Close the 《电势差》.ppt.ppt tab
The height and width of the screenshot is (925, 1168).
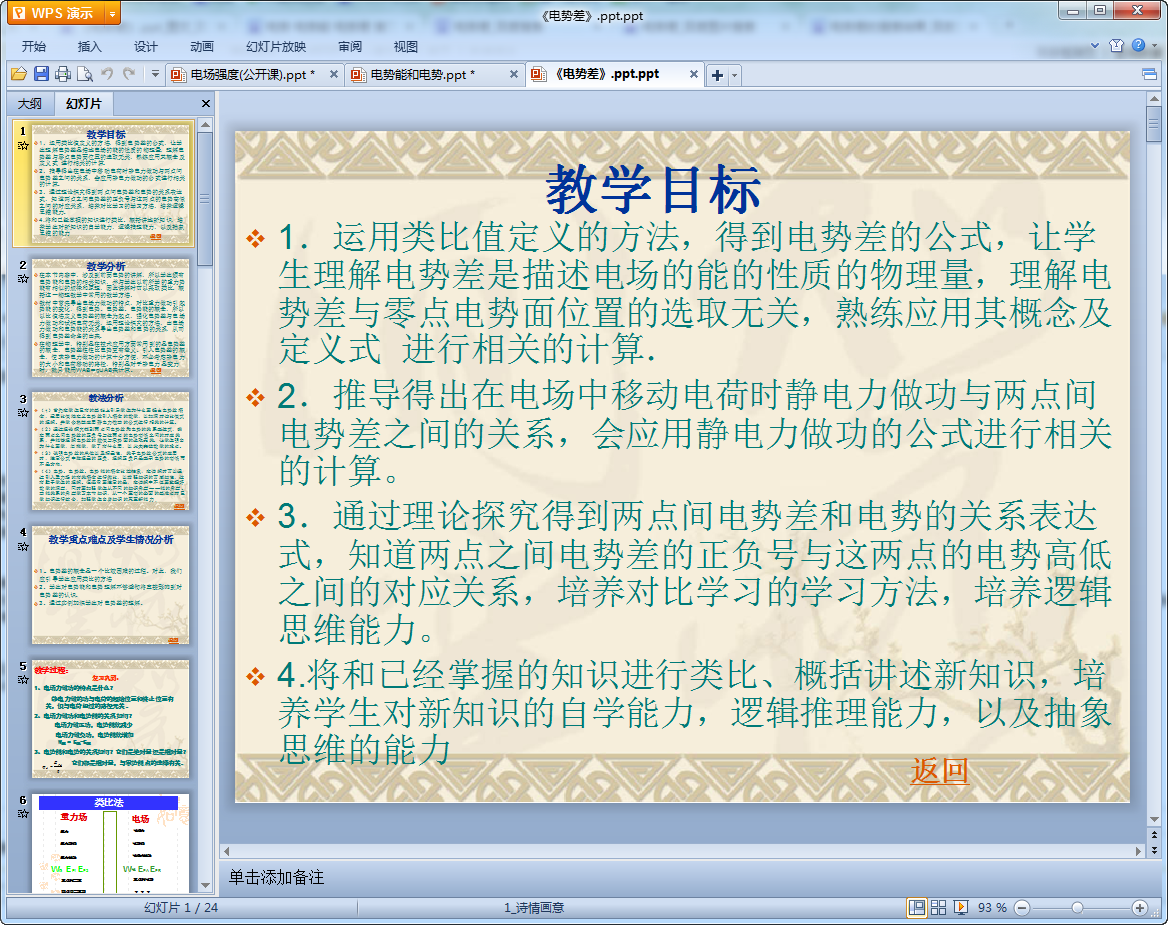tap(694, 74)
